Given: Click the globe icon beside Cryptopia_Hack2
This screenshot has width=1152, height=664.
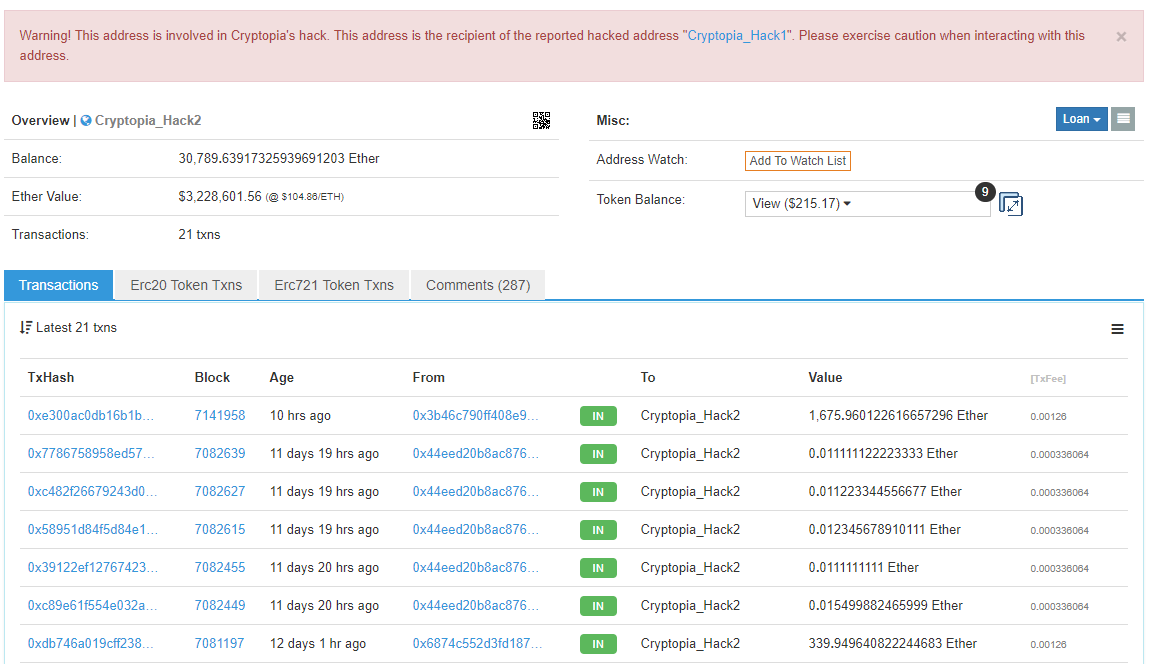Looking at the screenshot, I should 86,121.
